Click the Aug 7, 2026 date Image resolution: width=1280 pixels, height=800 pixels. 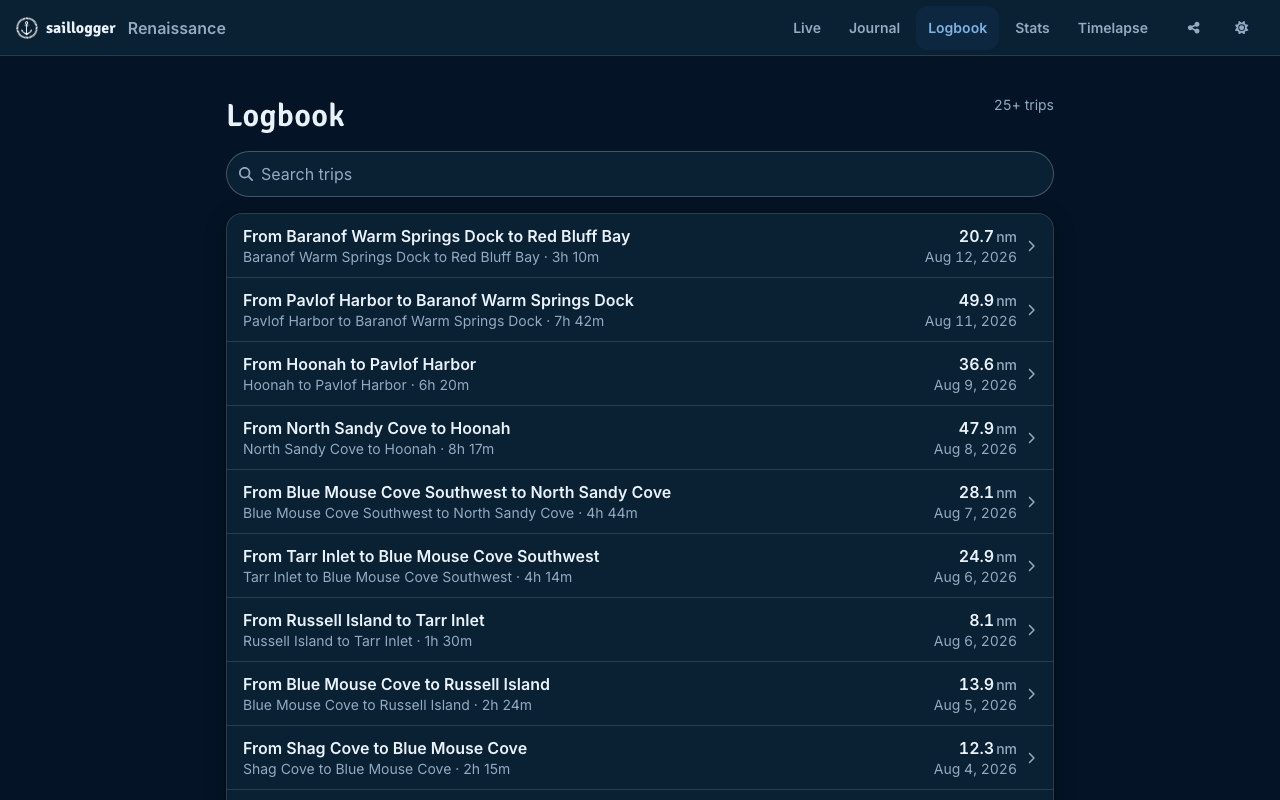[x=975, y=513]
